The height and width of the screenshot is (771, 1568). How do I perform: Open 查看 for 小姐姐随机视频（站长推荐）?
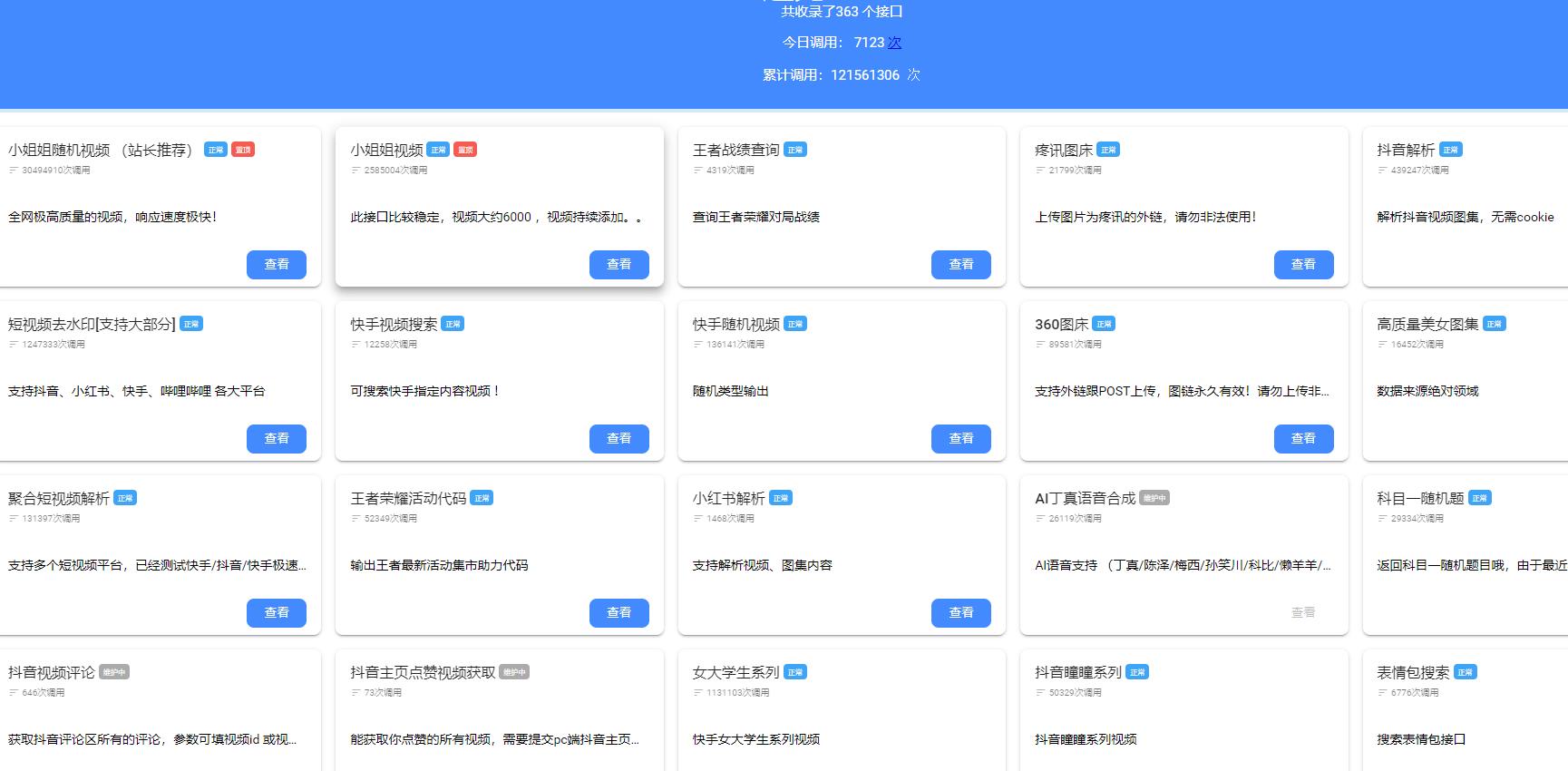(x=277, y=264)
